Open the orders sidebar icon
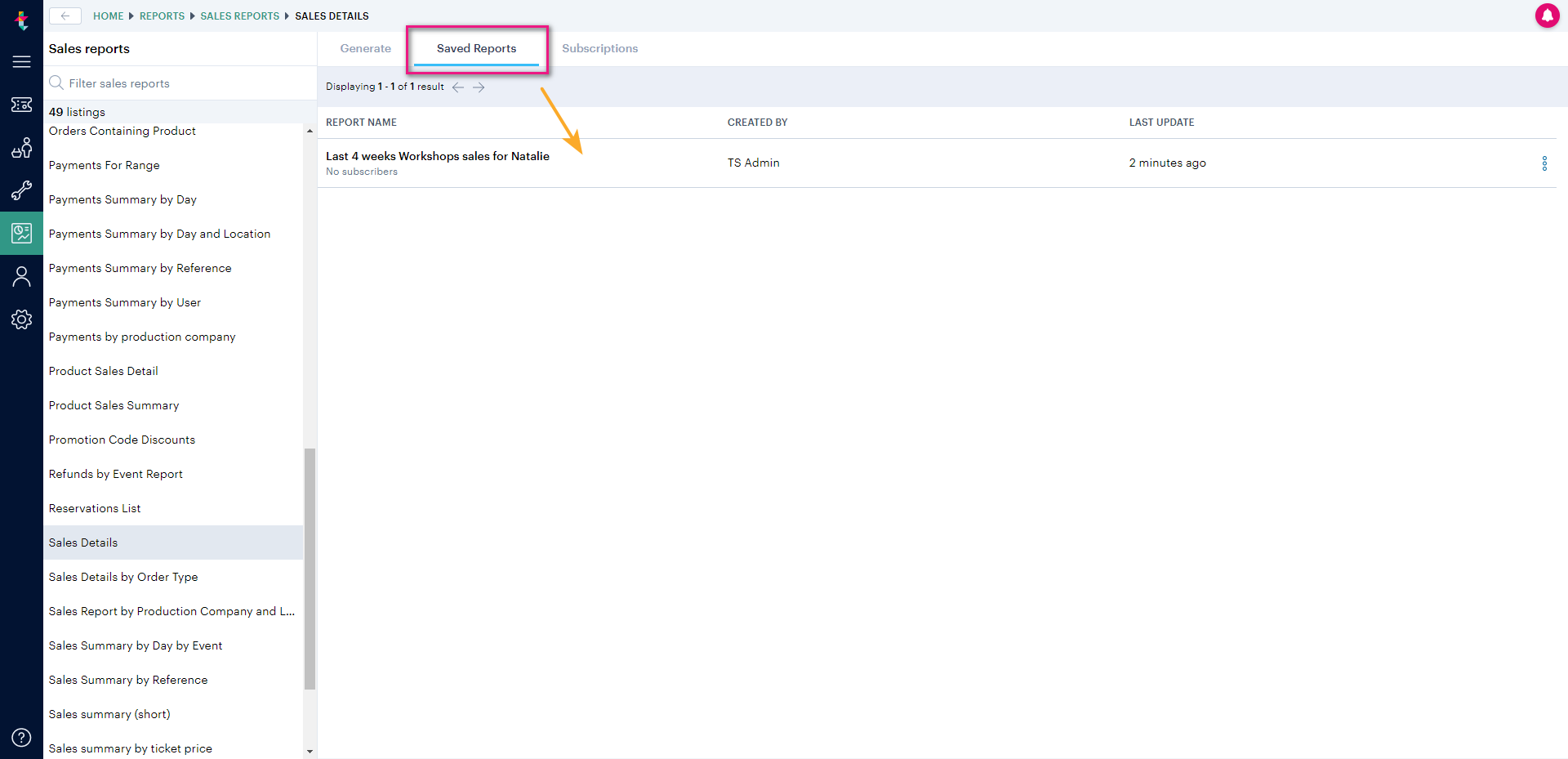Screen dimensions: 1568x759 pyautogui.click(x=21, y=148)
